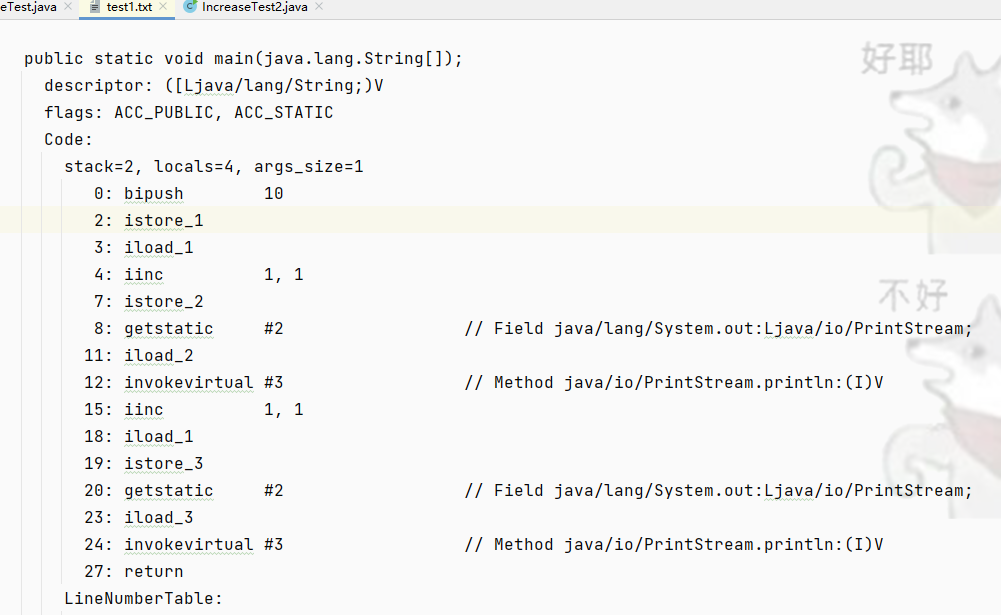This screenshot has height=615, width=1001.
Task: Click the LineNumberTable label
Action: click(x=143, y=598)
